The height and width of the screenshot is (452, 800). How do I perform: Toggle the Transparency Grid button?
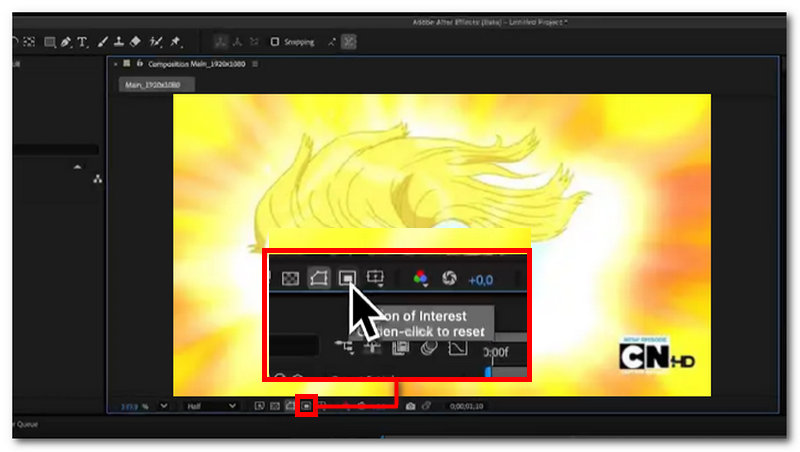(275, 406)
